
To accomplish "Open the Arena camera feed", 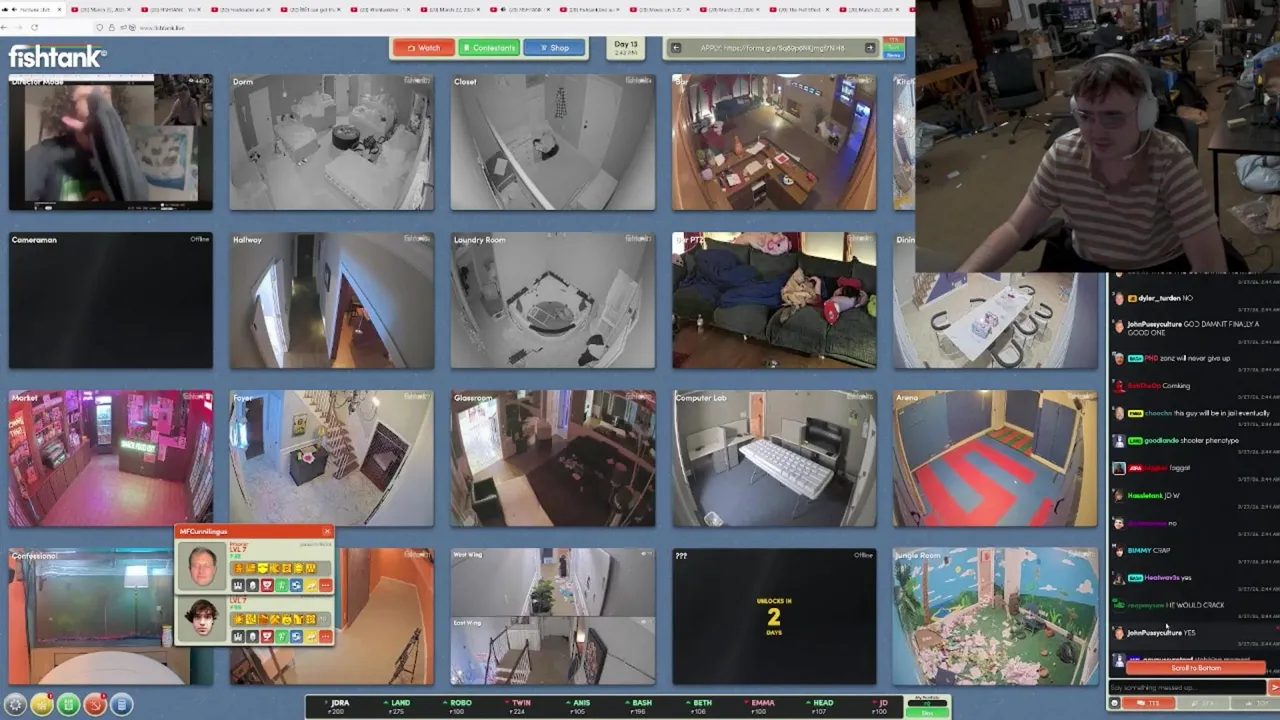I will 995,458.
